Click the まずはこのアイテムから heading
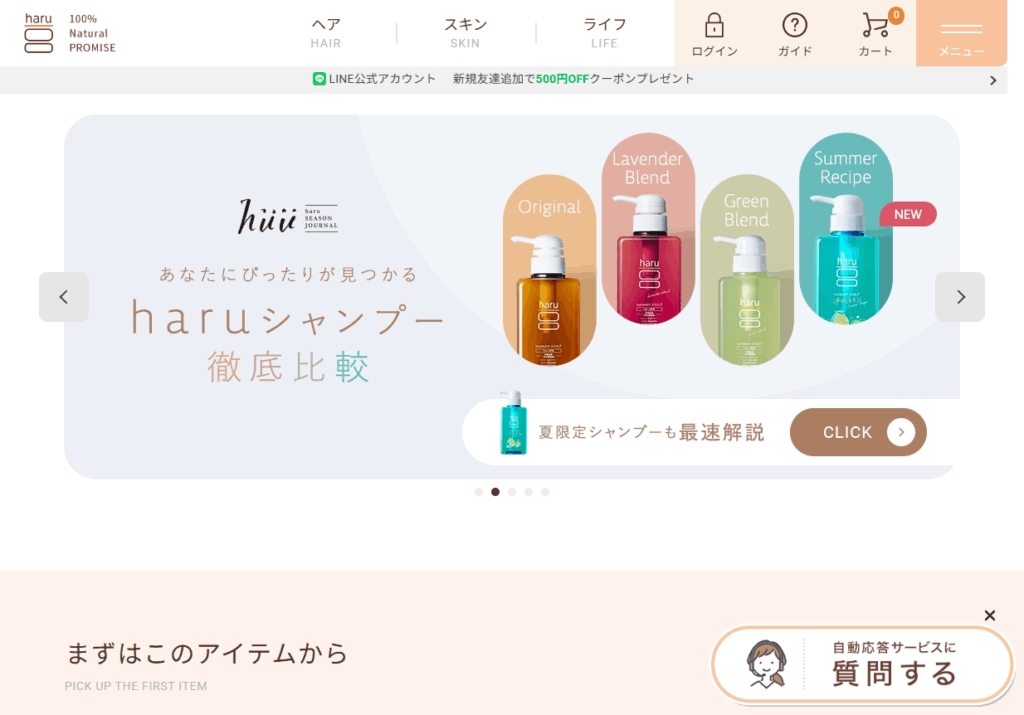 click(207, 653)
